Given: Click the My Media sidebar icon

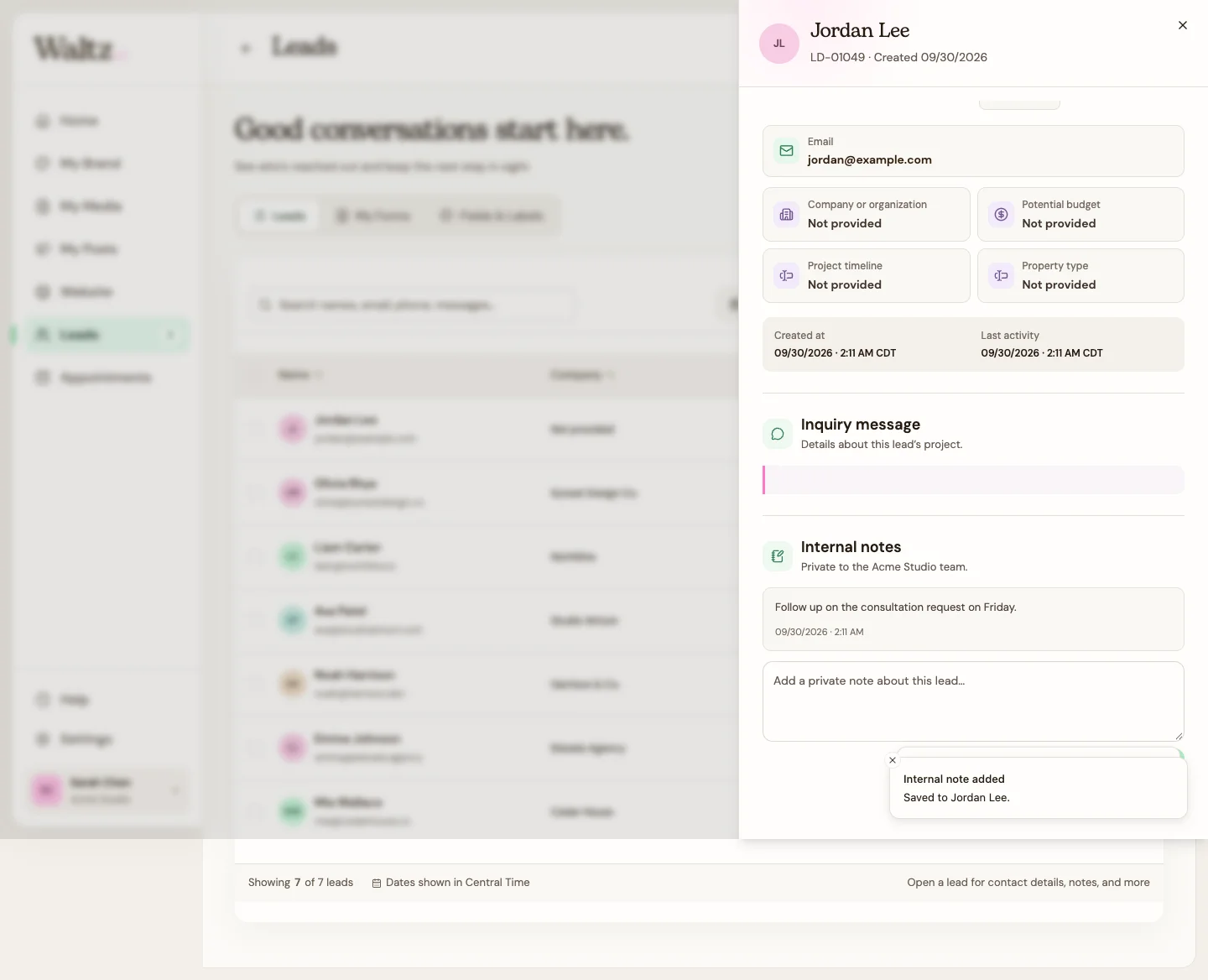Looking at the screenshot, I should [42, 206].
